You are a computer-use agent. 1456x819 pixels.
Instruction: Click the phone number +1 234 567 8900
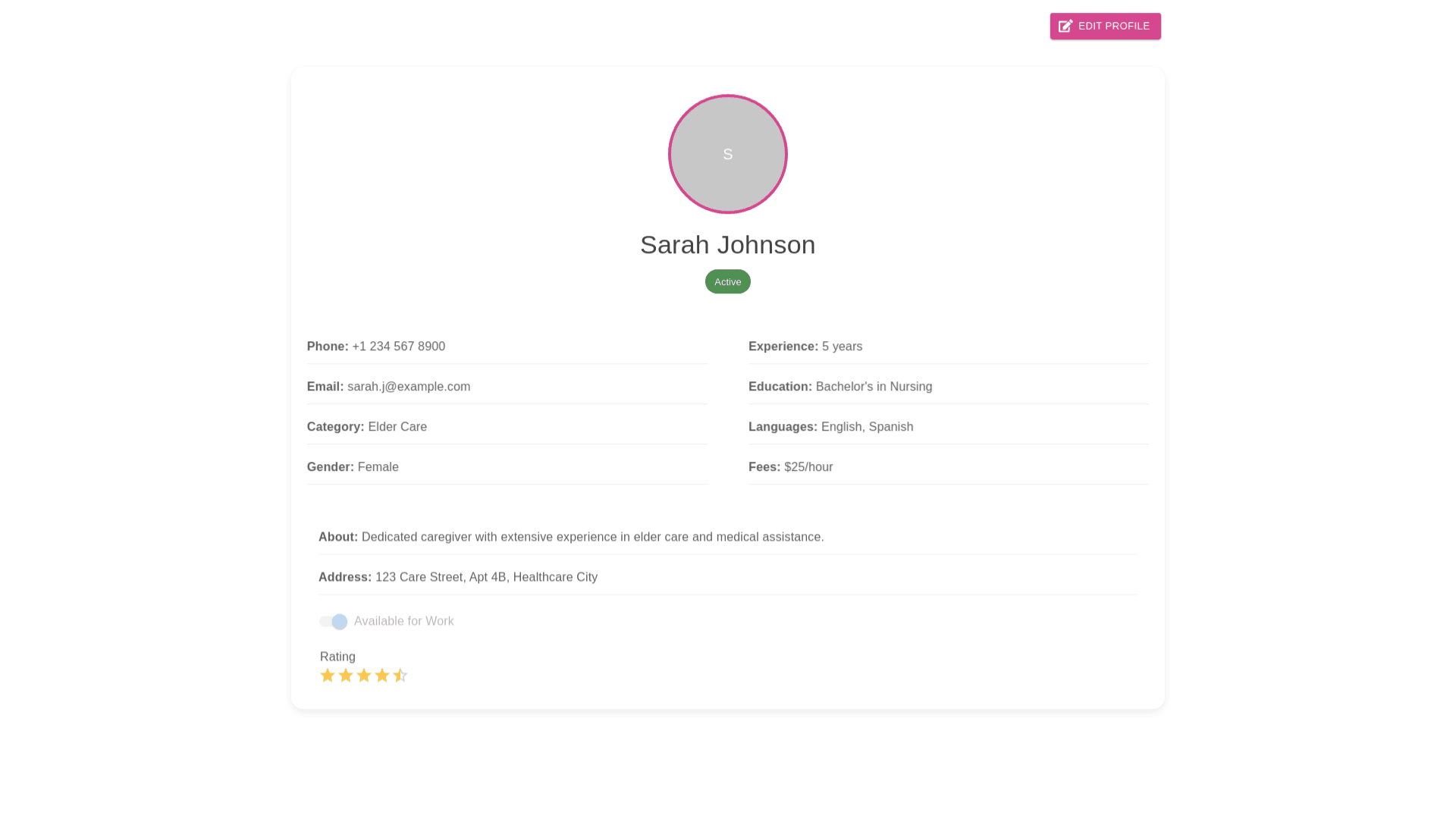tap(398, 347)
